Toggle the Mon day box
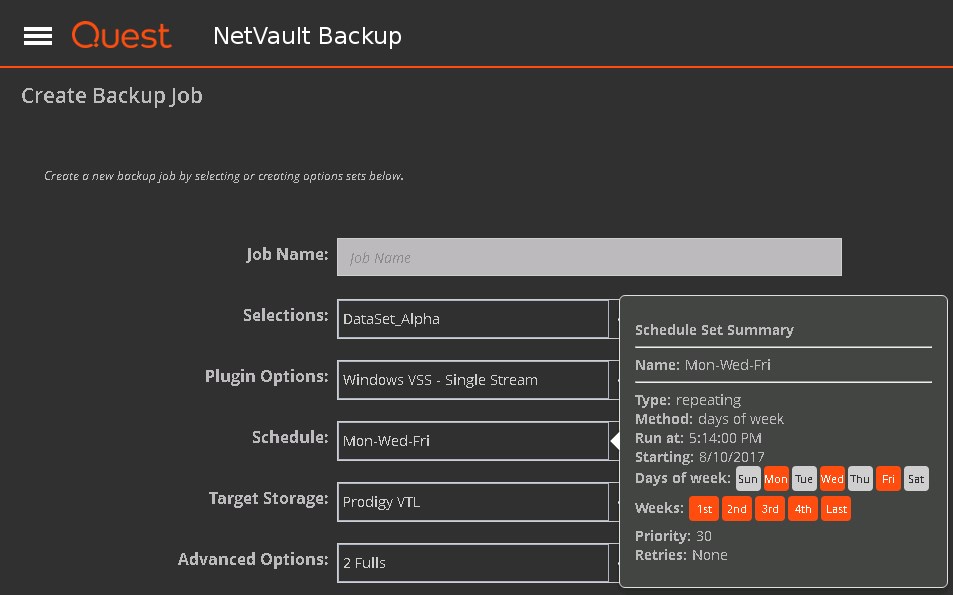The width and height of the screenshot is (953, 595). (776, 479)
